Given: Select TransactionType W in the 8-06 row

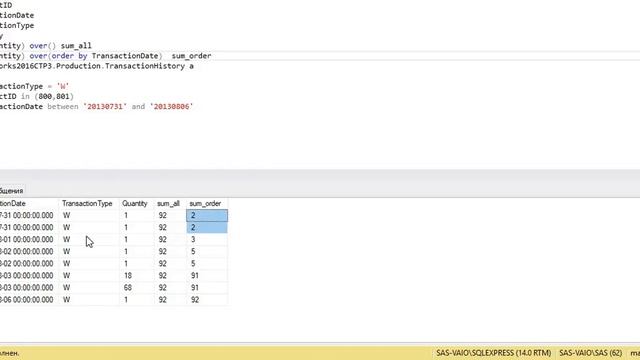Looking at the screenshot, I should [x=89, y=300].
